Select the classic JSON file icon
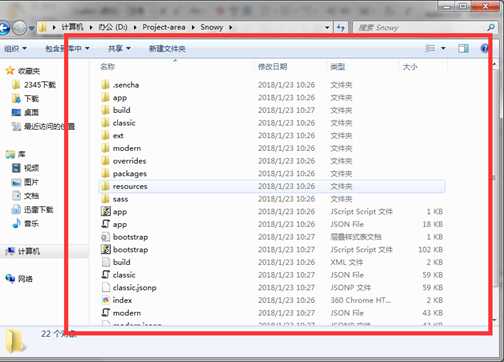The height and width of the screenshot is (362, 504). (106, 275)
